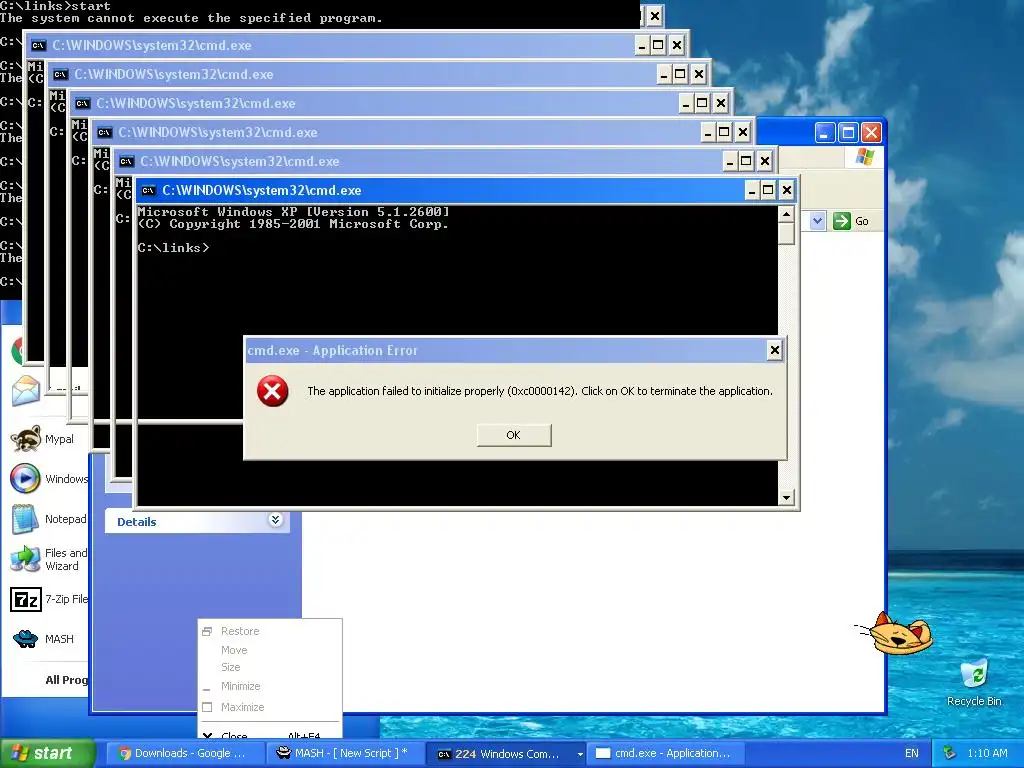Image resolution: width=1024 pixels, height=768 pixels.
Task: Click the EN language indicator
Action: click(x=912, y=753)
